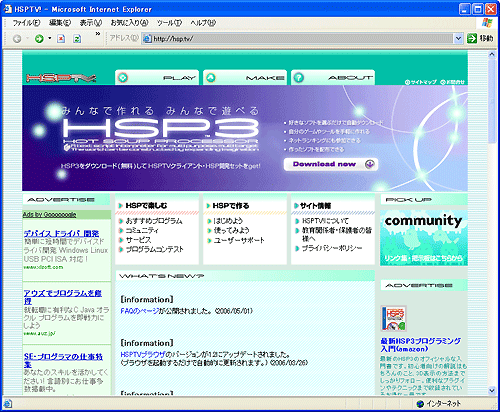The height and width of the screenshot is (412, 500).
Task: Click the おすすめプログラム link
Action: [154, 221]
